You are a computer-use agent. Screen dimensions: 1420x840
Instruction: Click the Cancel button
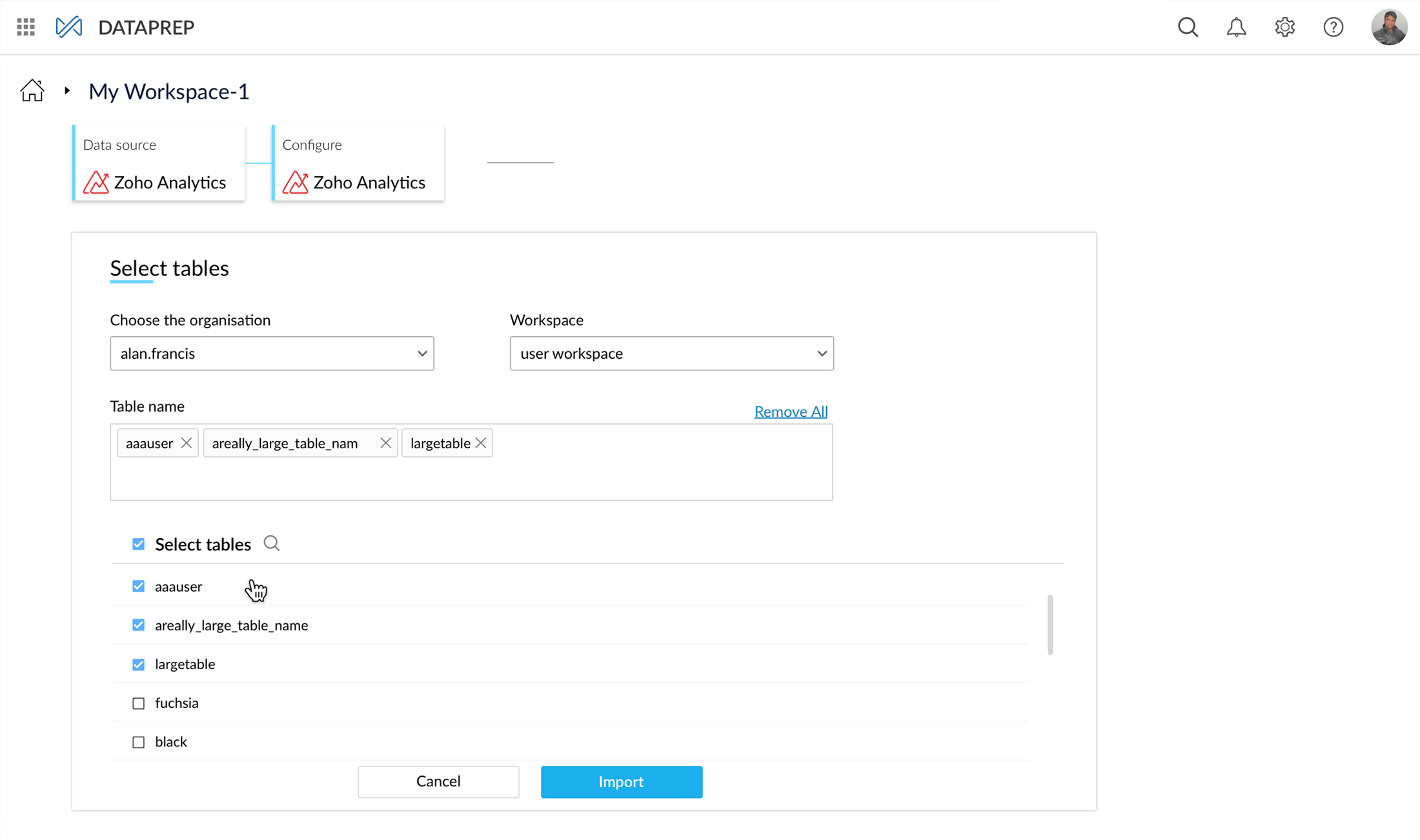pyautogui.click(x=438, y=781)
